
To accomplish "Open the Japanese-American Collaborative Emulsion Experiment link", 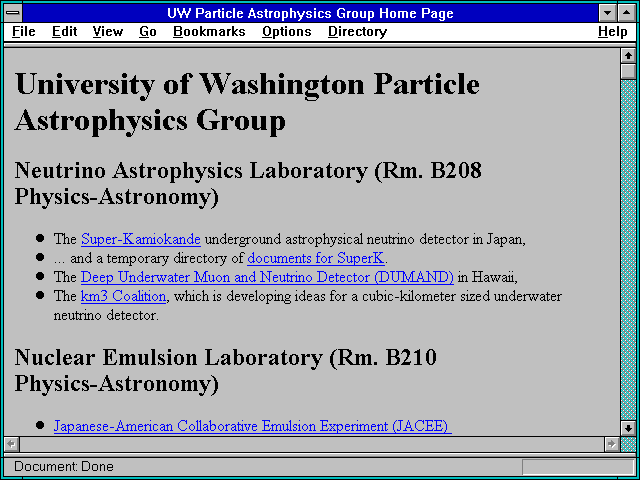I will [x=253, y=426].
